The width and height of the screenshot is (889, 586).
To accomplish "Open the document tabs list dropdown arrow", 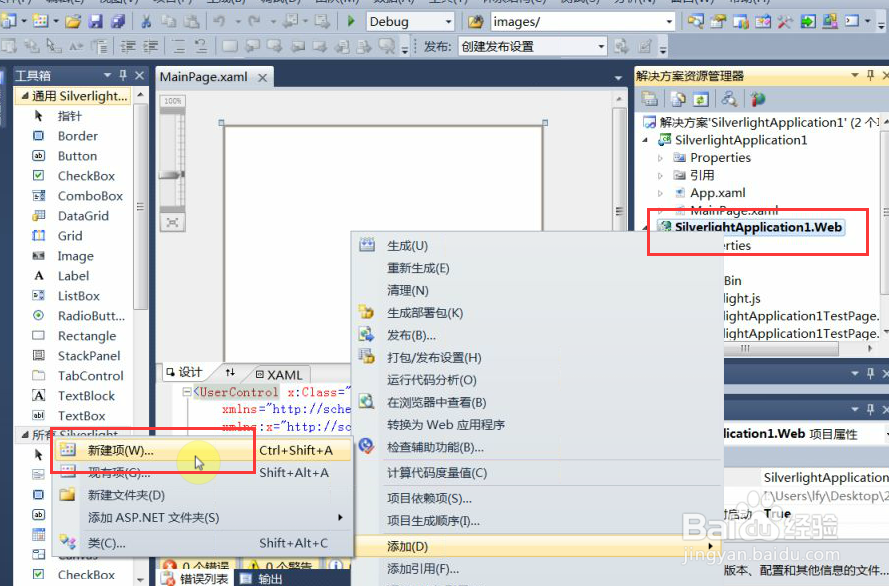I will [x=618, y=78].
